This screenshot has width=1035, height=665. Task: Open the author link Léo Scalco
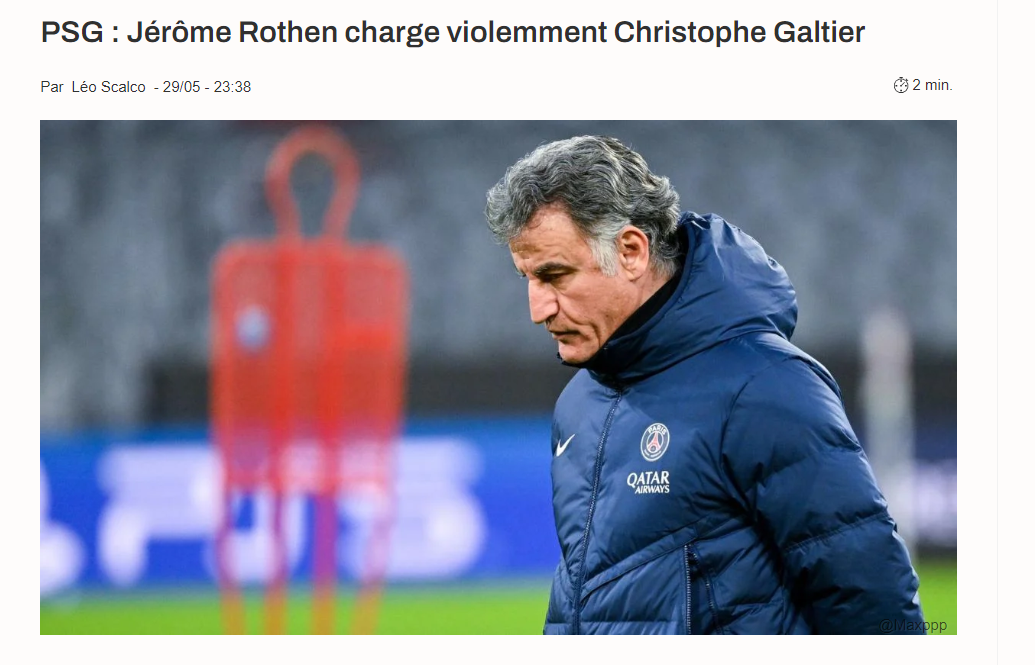pos(108,87)
